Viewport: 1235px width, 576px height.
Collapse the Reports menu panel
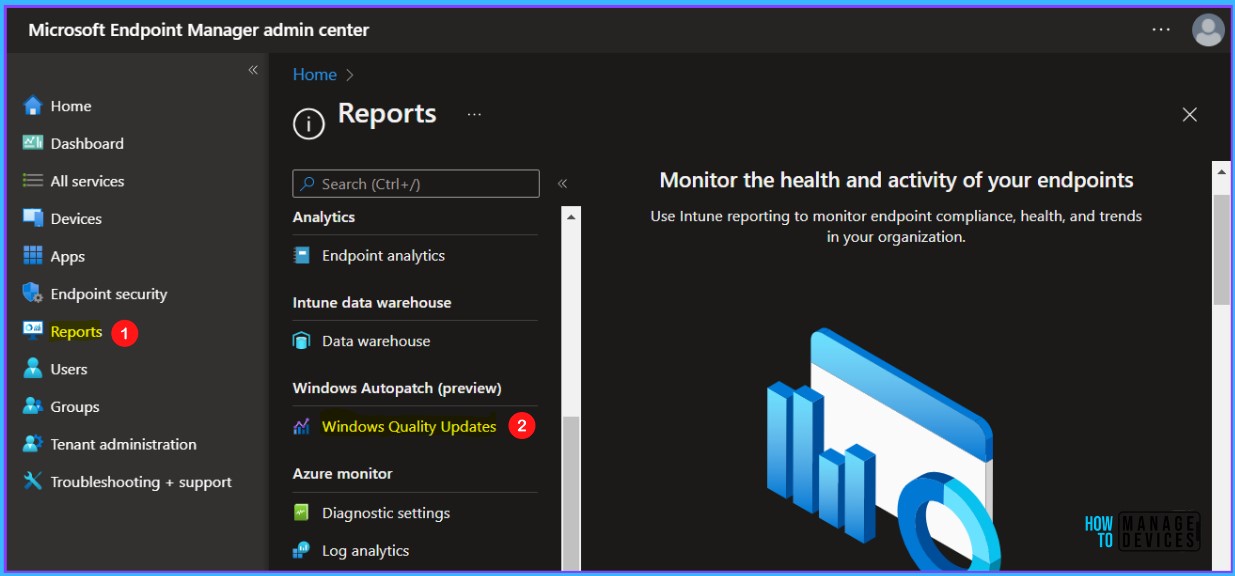point(562,184)
